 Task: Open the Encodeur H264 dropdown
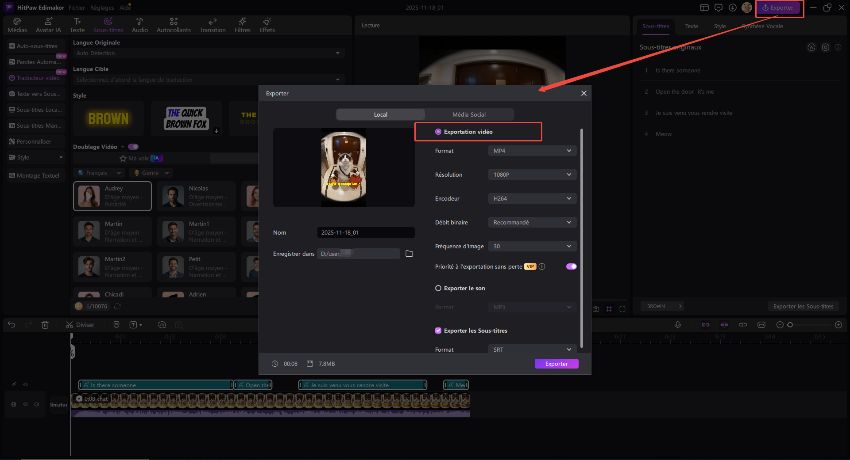click(532, 198)
